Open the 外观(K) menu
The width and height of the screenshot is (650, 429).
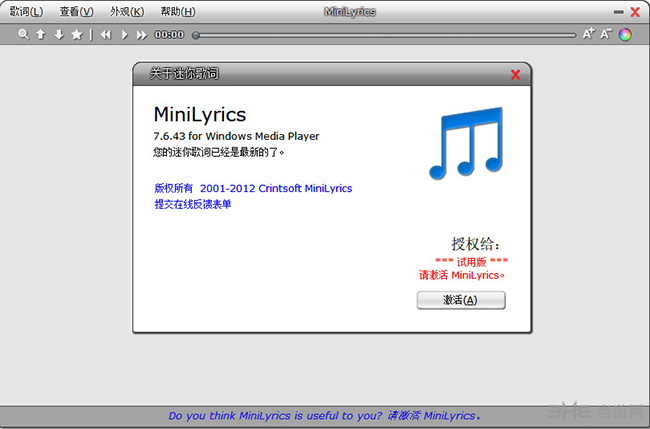[127, 12]
